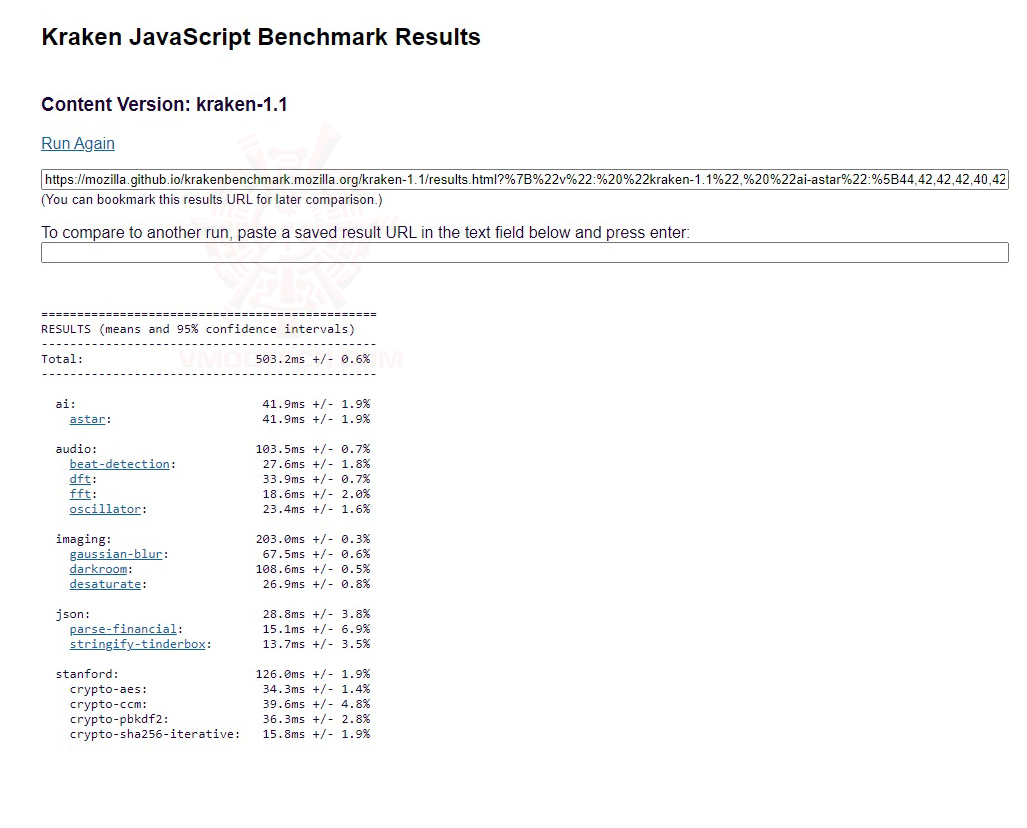Open the fft test link

click(x=80, y=495)
